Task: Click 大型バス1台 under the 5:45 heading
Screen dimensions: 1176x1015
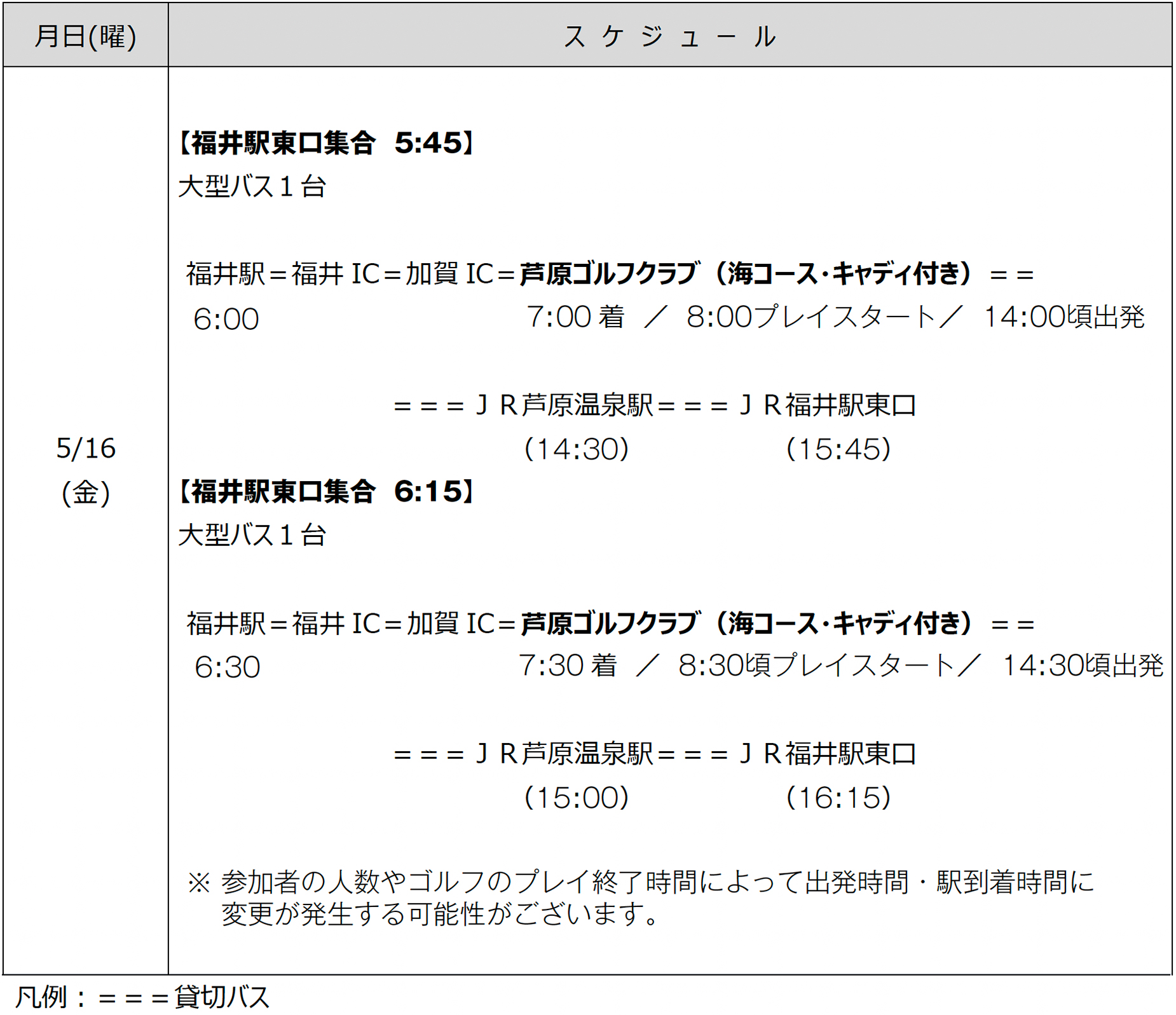Action: pos(252,186)
